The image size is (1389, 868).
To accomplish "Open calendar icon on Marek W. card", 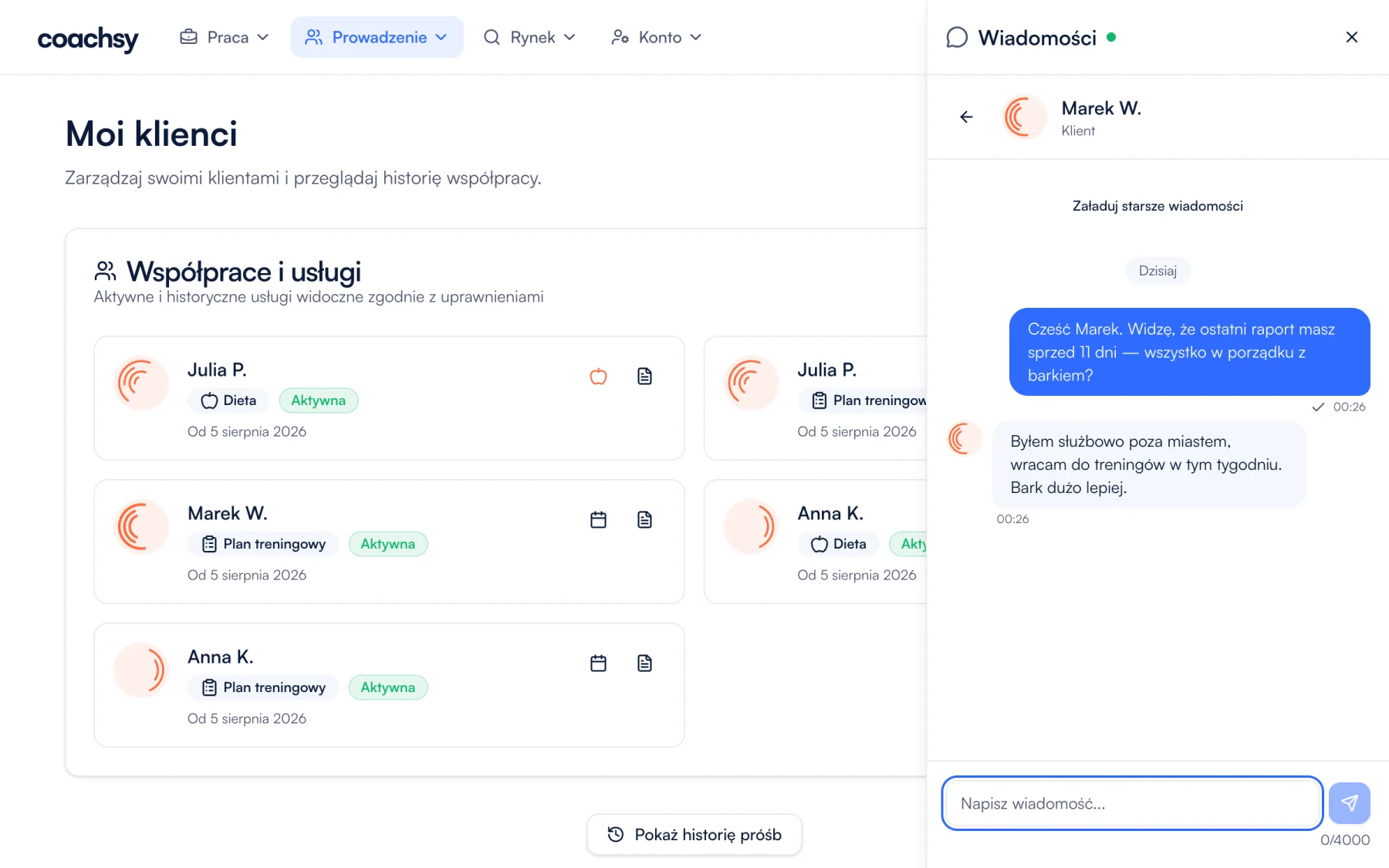I will (598, 520).
